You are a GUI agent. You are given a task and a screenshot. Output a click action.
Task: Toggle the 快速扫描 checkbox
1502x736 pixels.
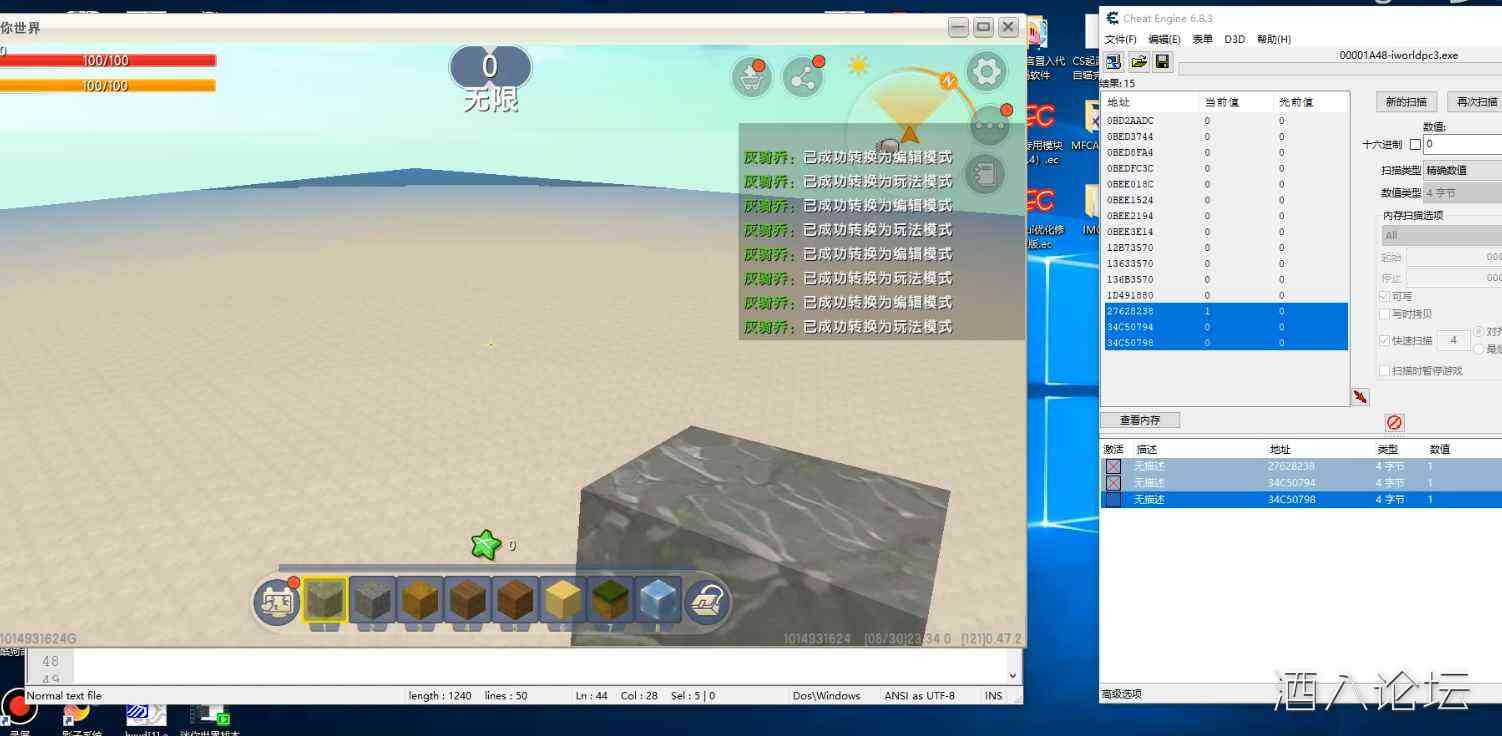point(1384,341)
